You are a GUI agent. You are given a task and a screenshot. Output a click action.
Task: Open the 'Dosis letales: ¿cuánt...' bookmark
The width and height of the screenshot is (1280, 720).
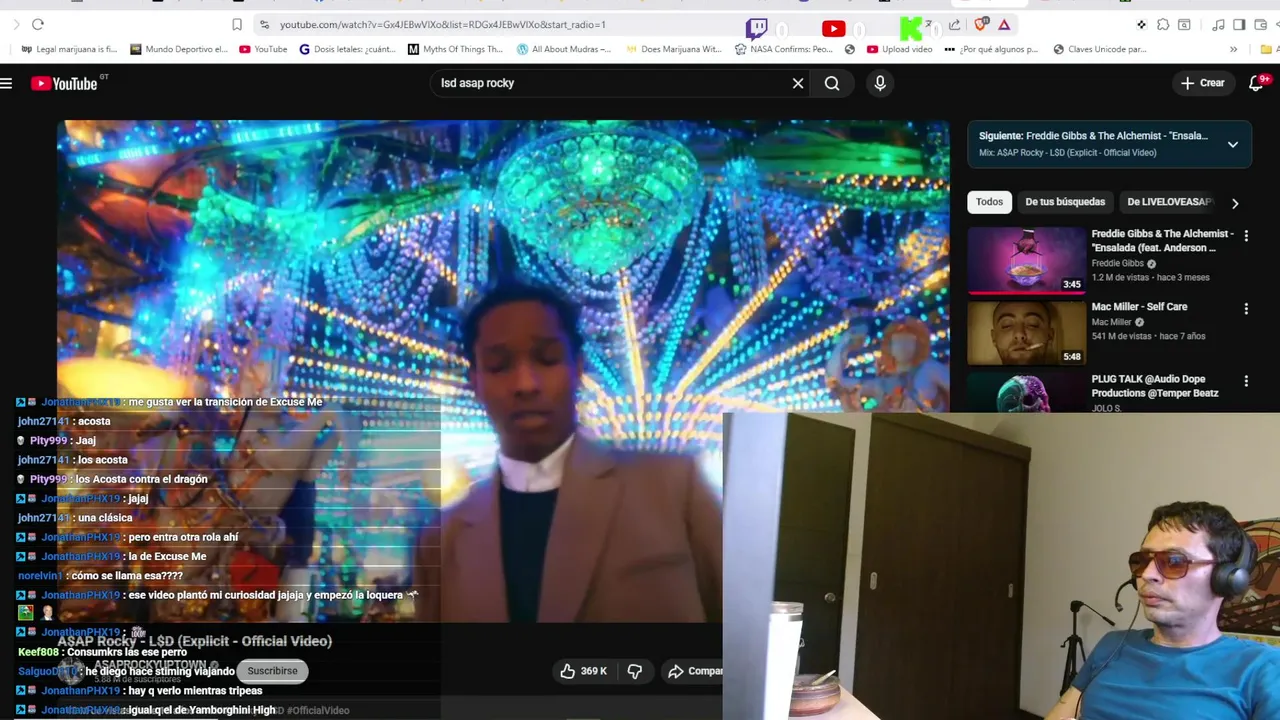(x=349, y=49)
